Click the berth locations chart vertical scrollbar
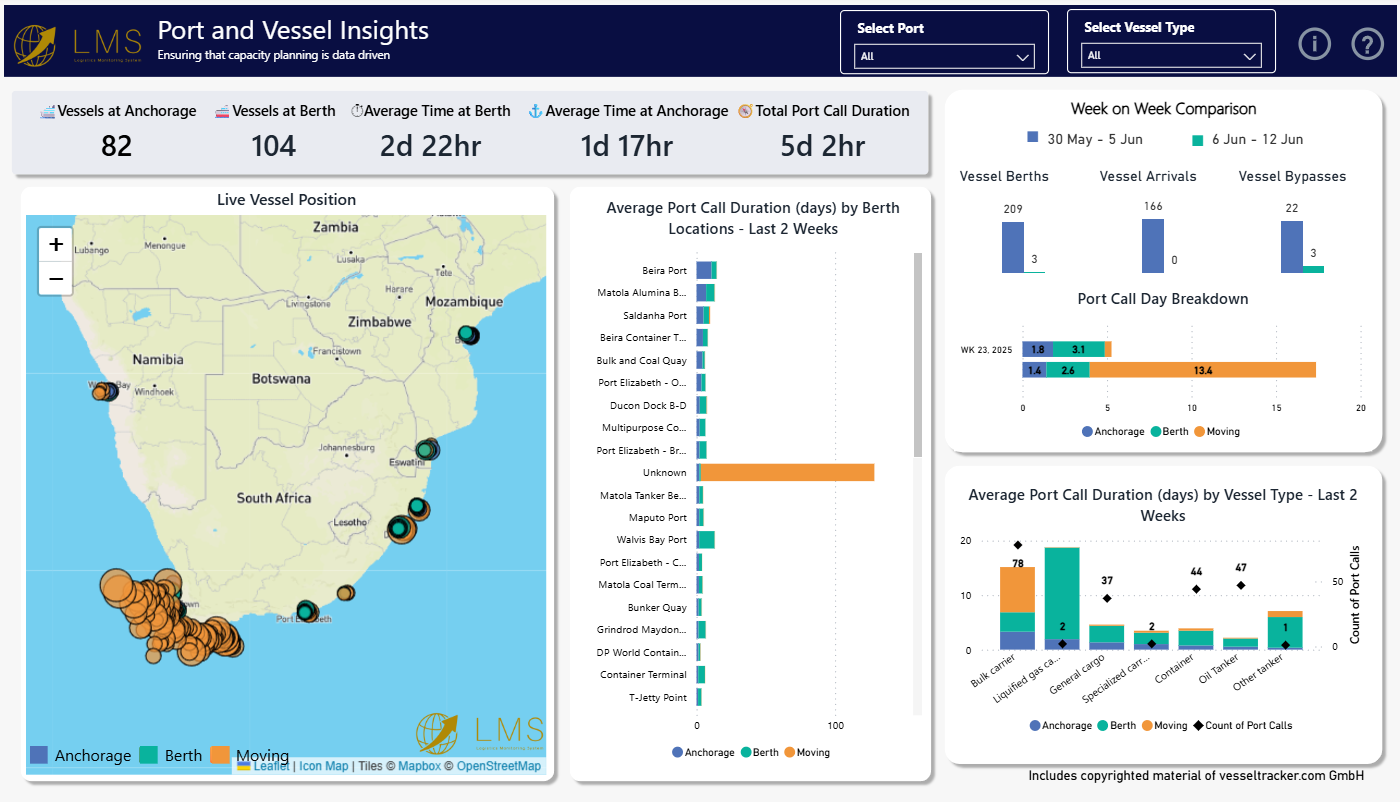1400x802 pixels. [x=918, y=355]
